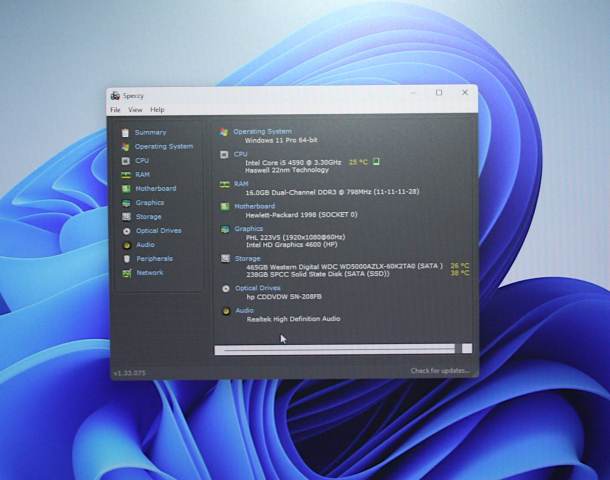
Task: Click version number v1.33.075
Action: [x=130, y=373]
